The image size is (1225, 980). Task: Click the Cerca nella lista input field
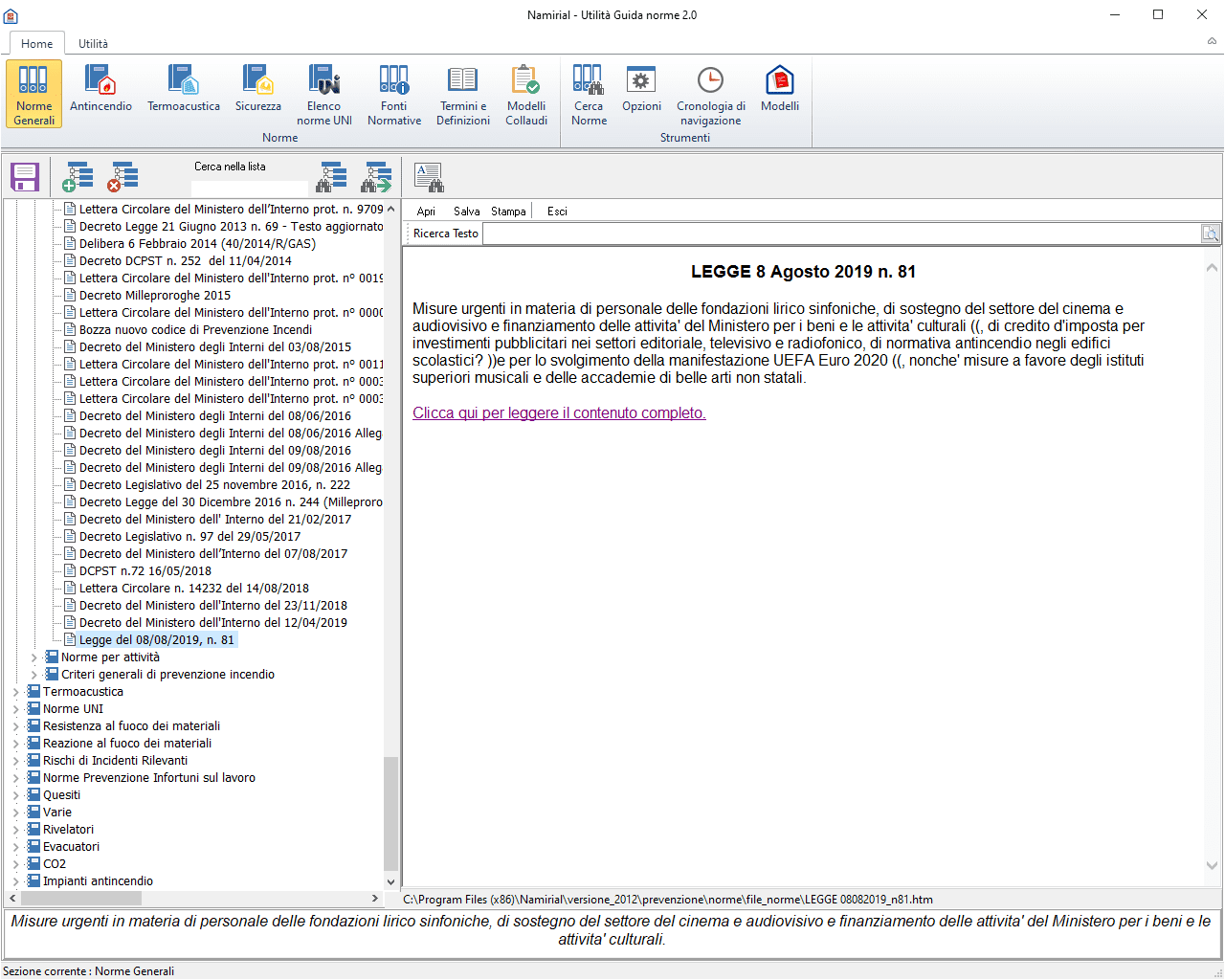pos(249,189)
